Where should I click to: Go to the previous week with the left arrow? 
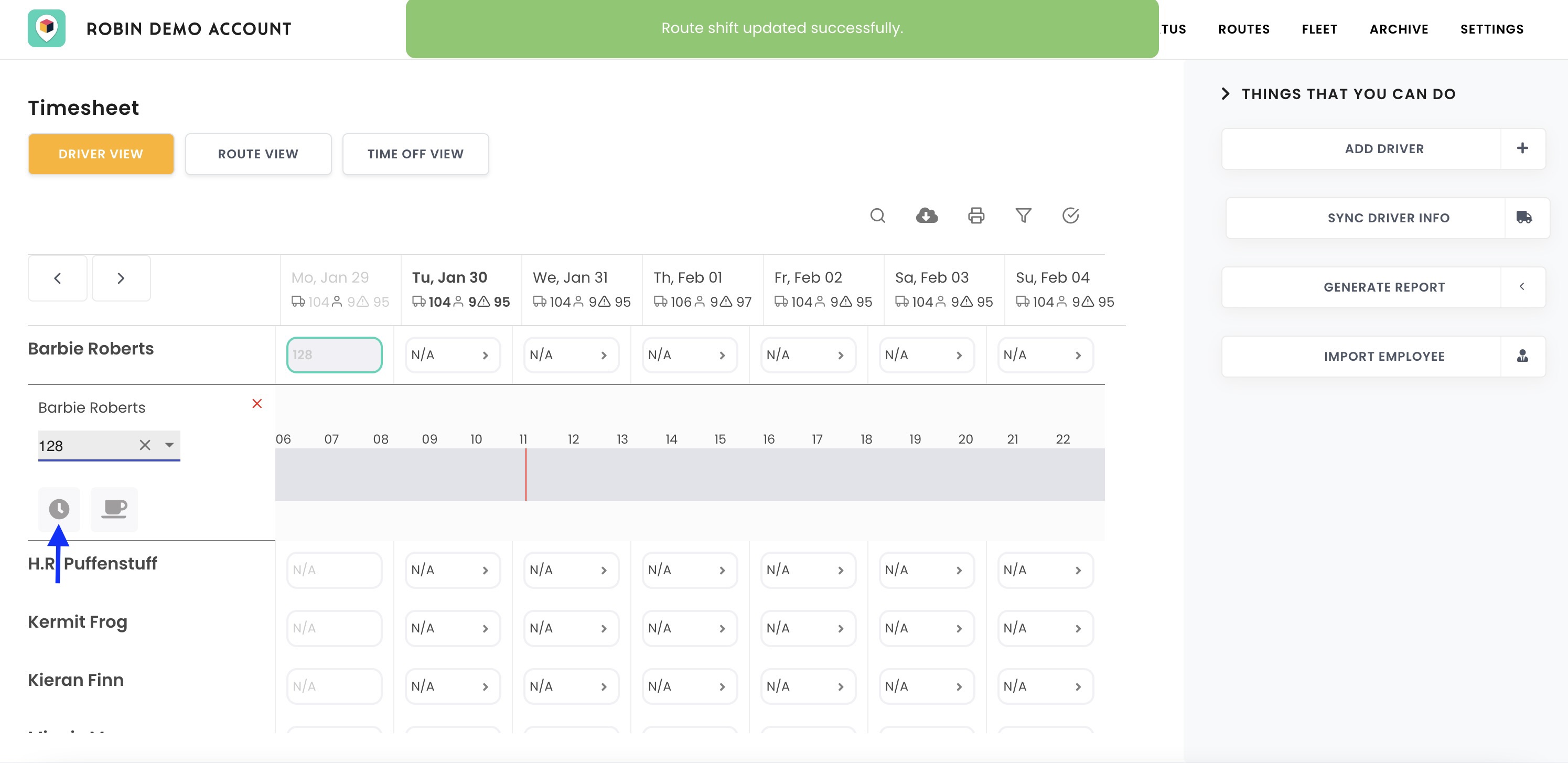57,278
